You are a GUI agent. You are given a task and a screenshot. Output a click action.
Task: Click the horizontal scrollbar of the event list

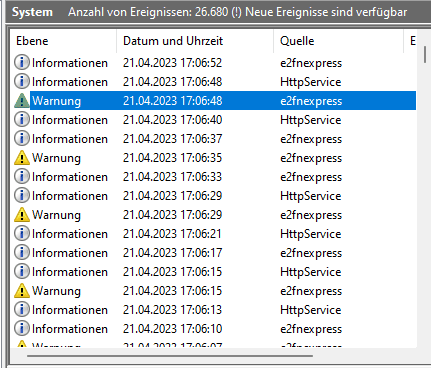[x=170, y=356]
